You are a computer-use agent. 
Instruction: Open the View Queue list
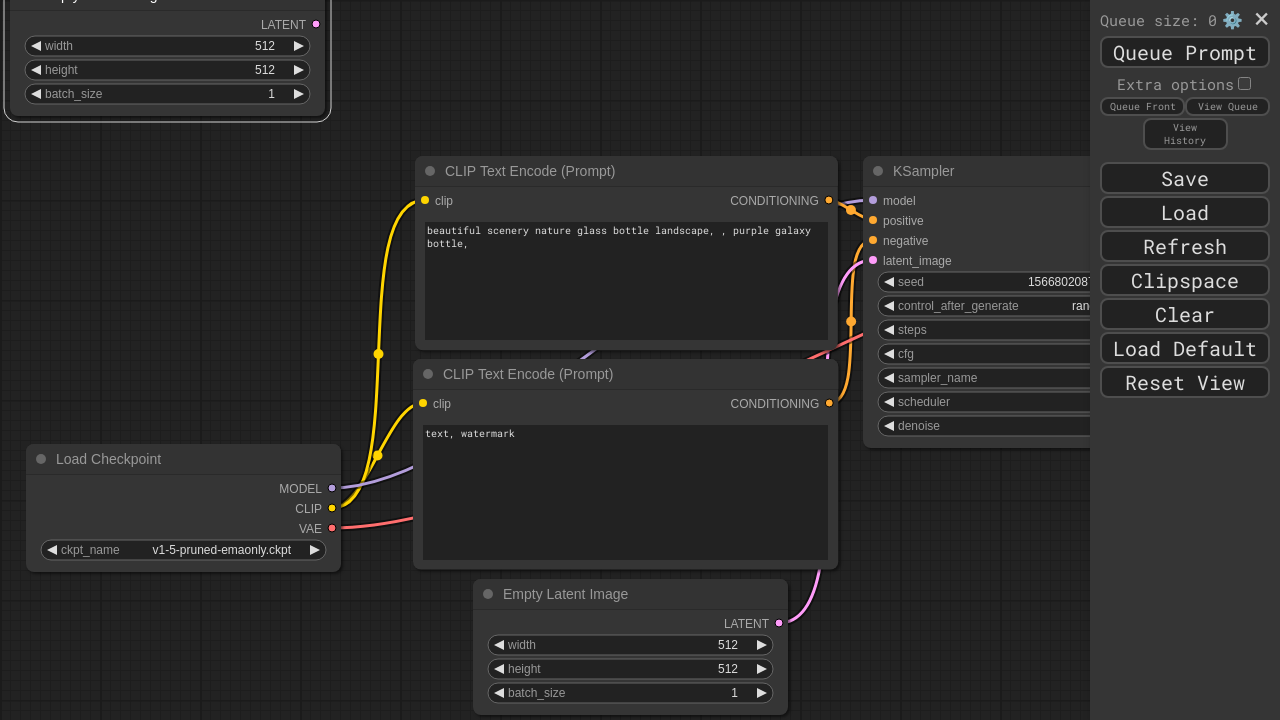pos(1227,107)
